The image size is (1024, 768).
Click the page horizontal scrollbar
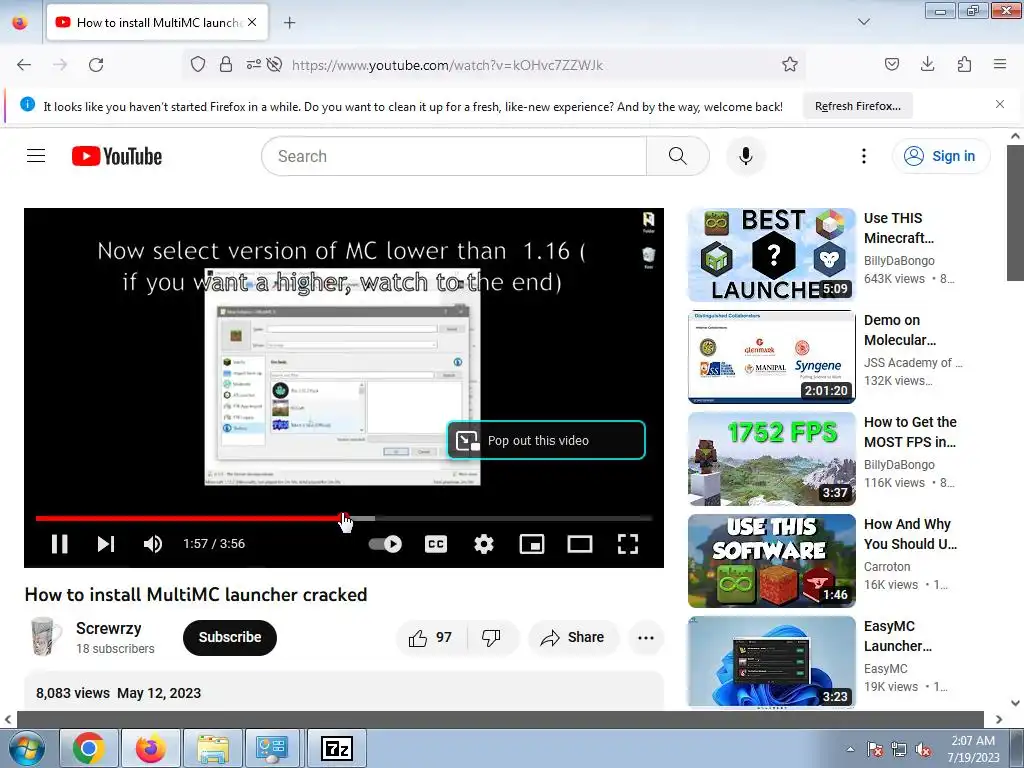pos(500,719)
